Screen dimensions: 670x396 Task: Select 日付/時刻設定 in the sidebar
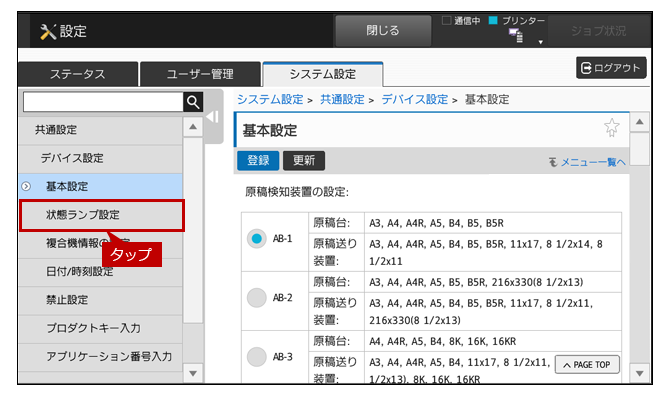[101, 272]
